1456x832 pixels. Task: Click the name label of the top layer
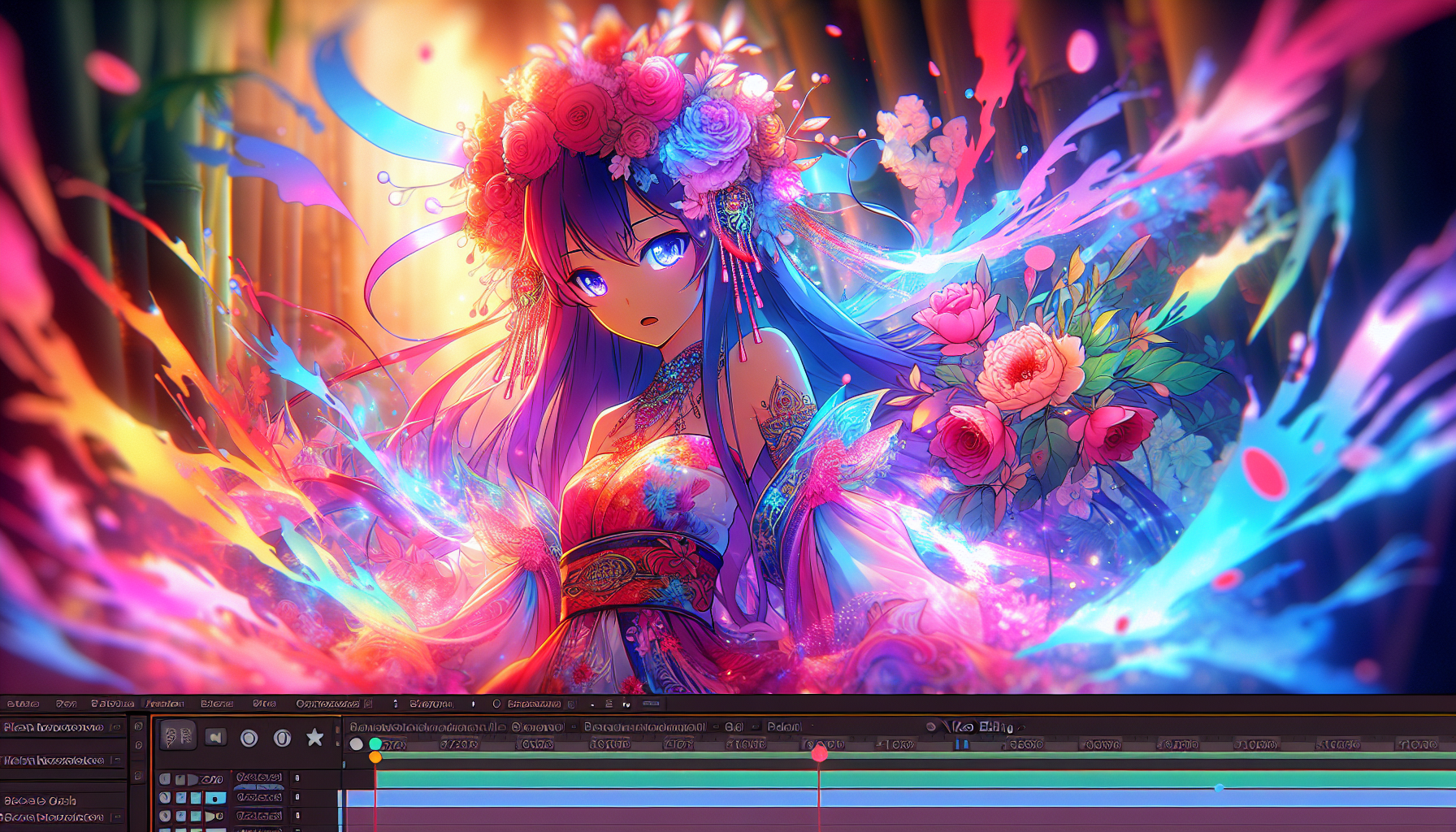[x=258, y=778]
